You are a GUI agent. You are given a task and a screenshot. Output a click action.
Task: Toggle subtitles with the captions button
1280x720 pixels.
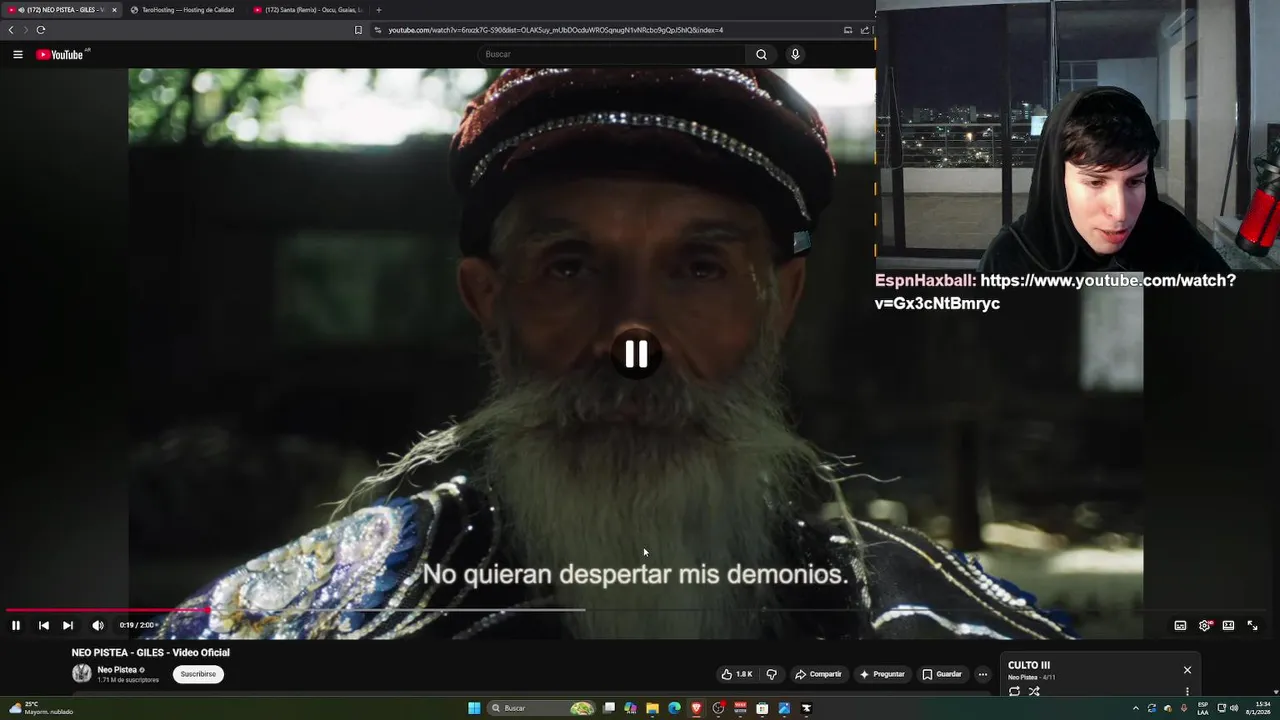(x=1180, y=625)
